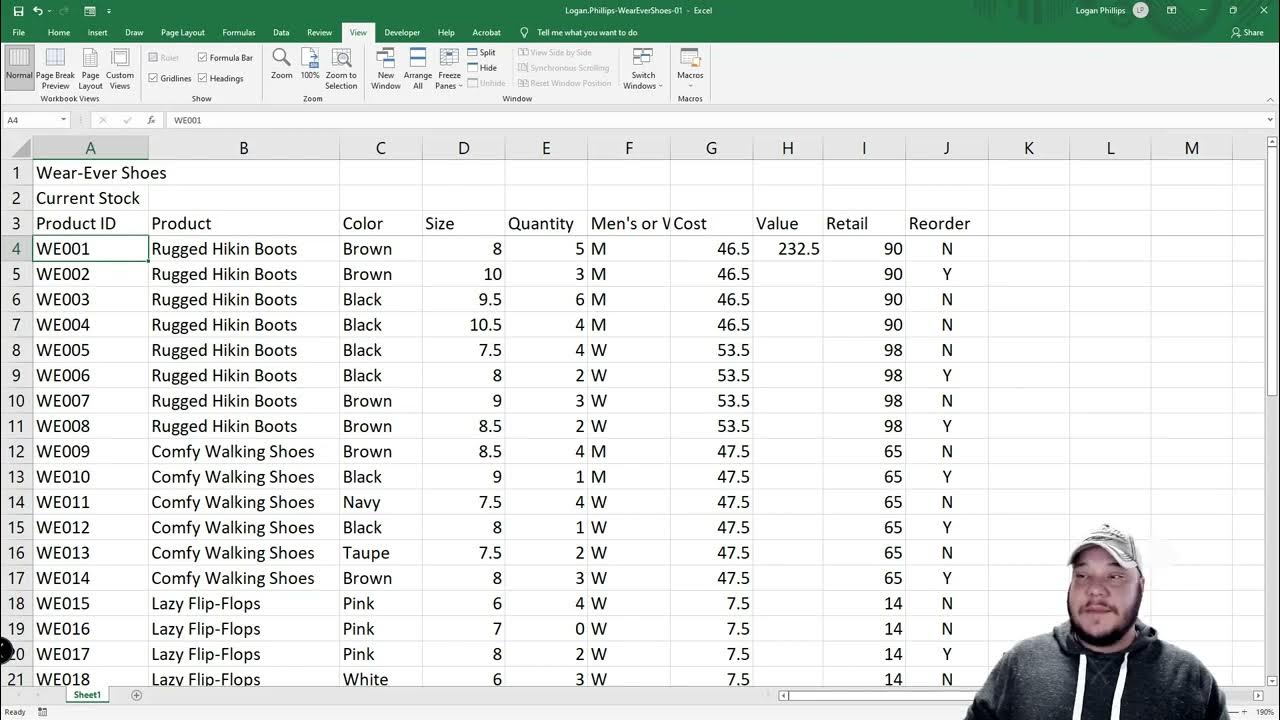1280x720 pixels.
Task: Open the Zoom magnifier dialog
Action: click(x=282, y=65)
